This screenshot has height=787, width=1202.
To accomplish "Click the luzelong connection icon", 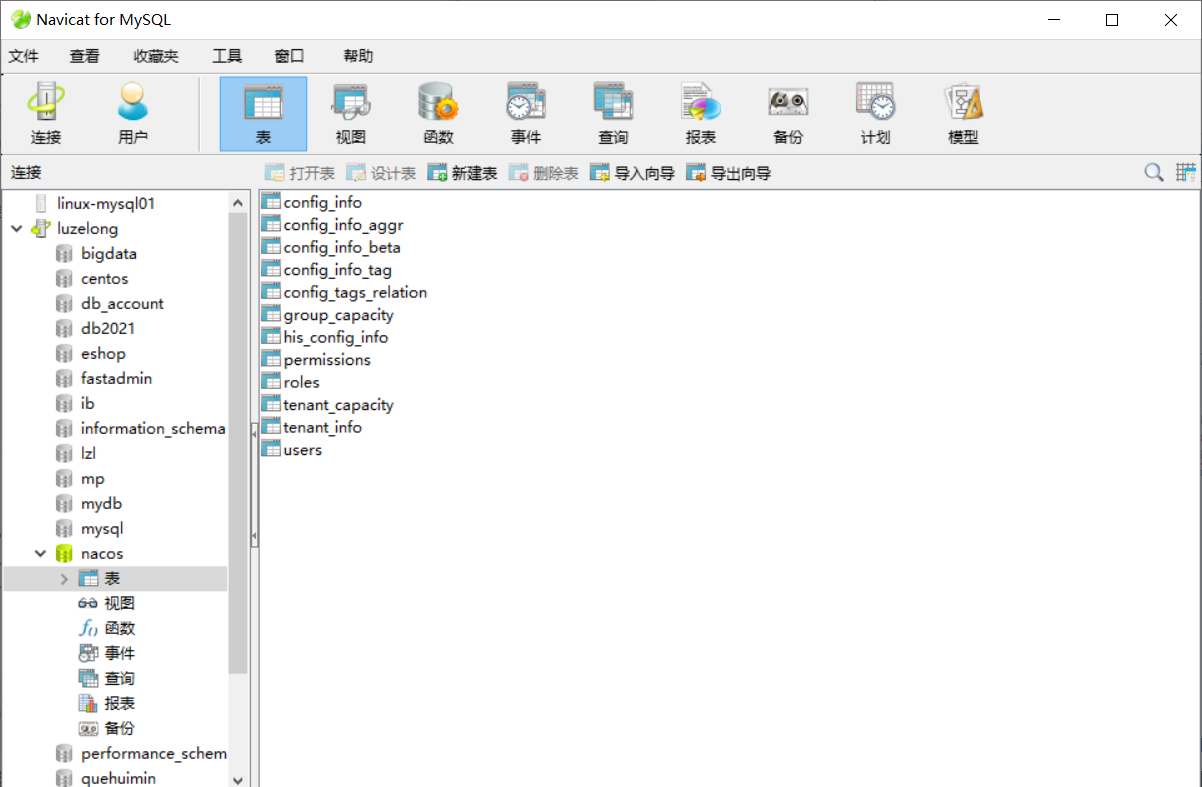I will pyautogui.click(x=41, y=229).
